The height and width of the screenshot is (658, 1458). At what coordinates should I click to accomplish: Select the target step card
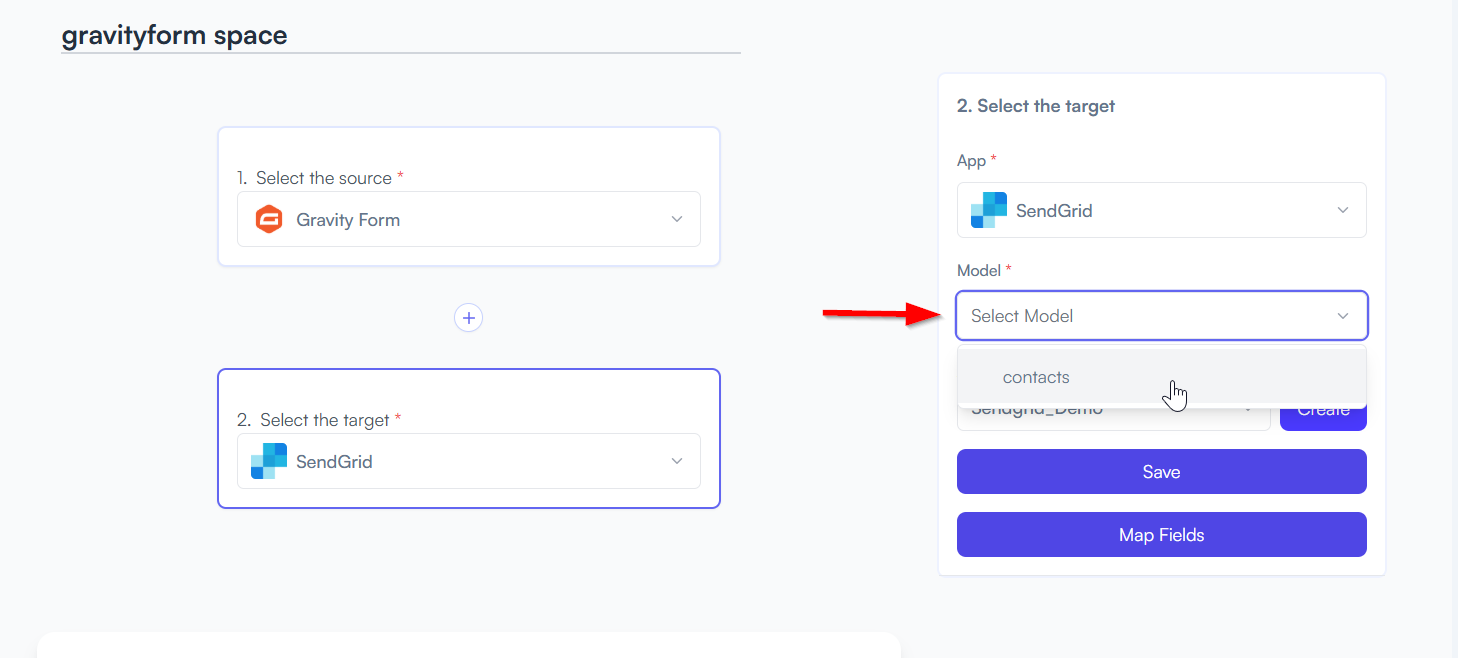point(469,438)
